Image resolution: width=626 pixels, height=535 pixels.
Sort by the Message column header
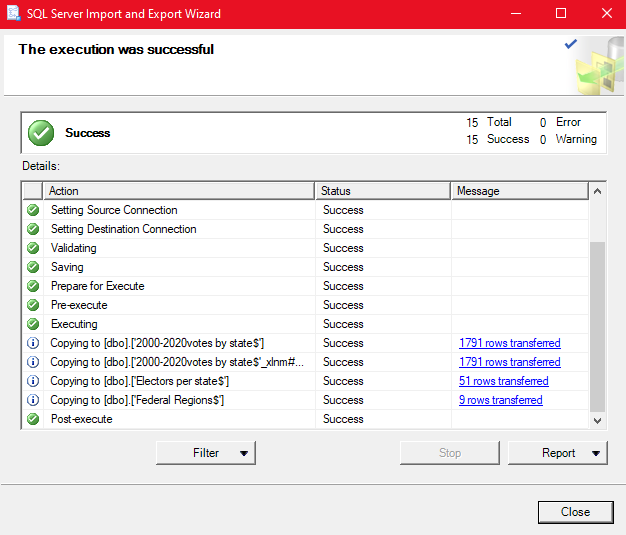click(520, 191)
